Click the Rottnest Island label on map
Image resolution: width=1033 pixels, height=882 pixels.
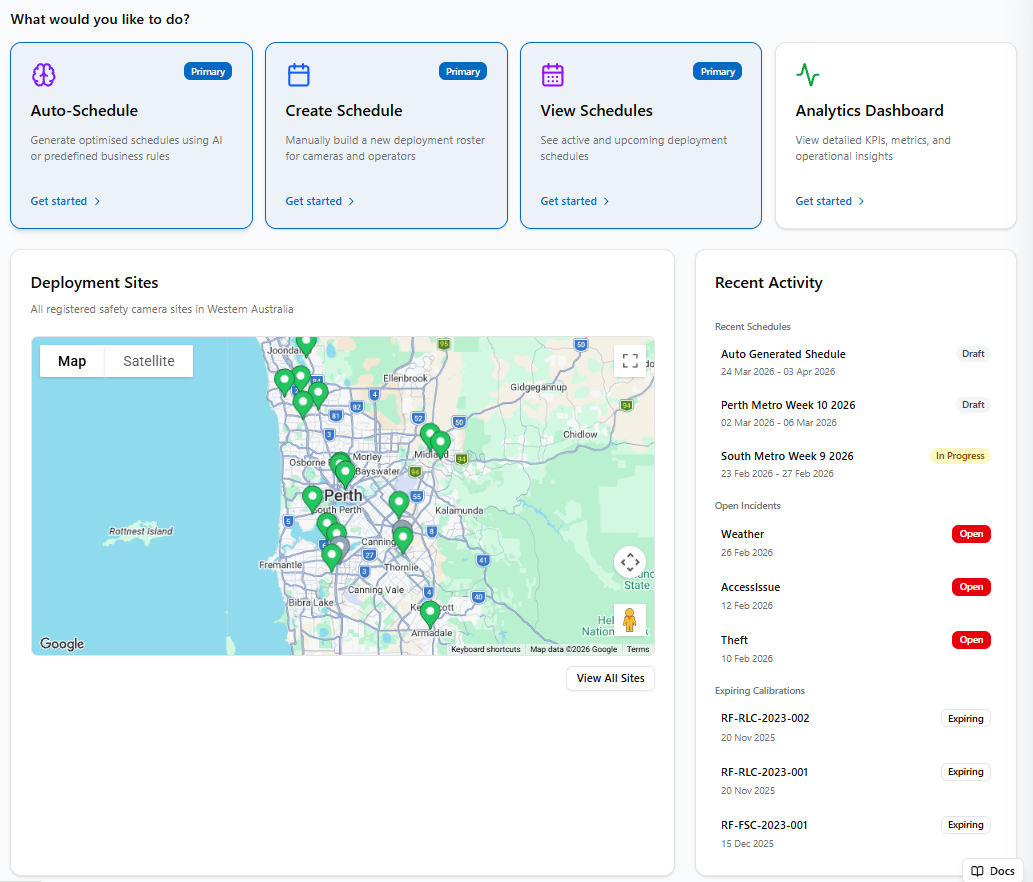[x=141, y=531]
